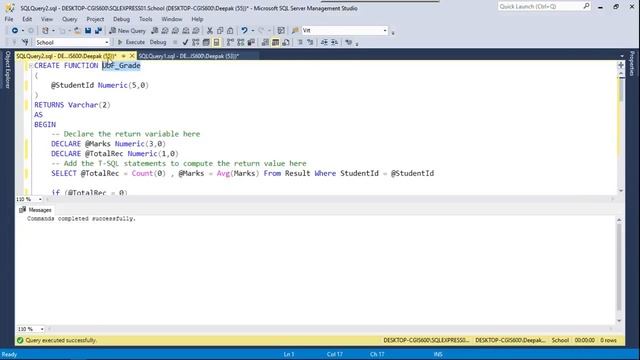Close the SQLQuery2.sql tab
The width and height of the screenshot is (640, 360).
pyautogui.click(x=132, y=56)
